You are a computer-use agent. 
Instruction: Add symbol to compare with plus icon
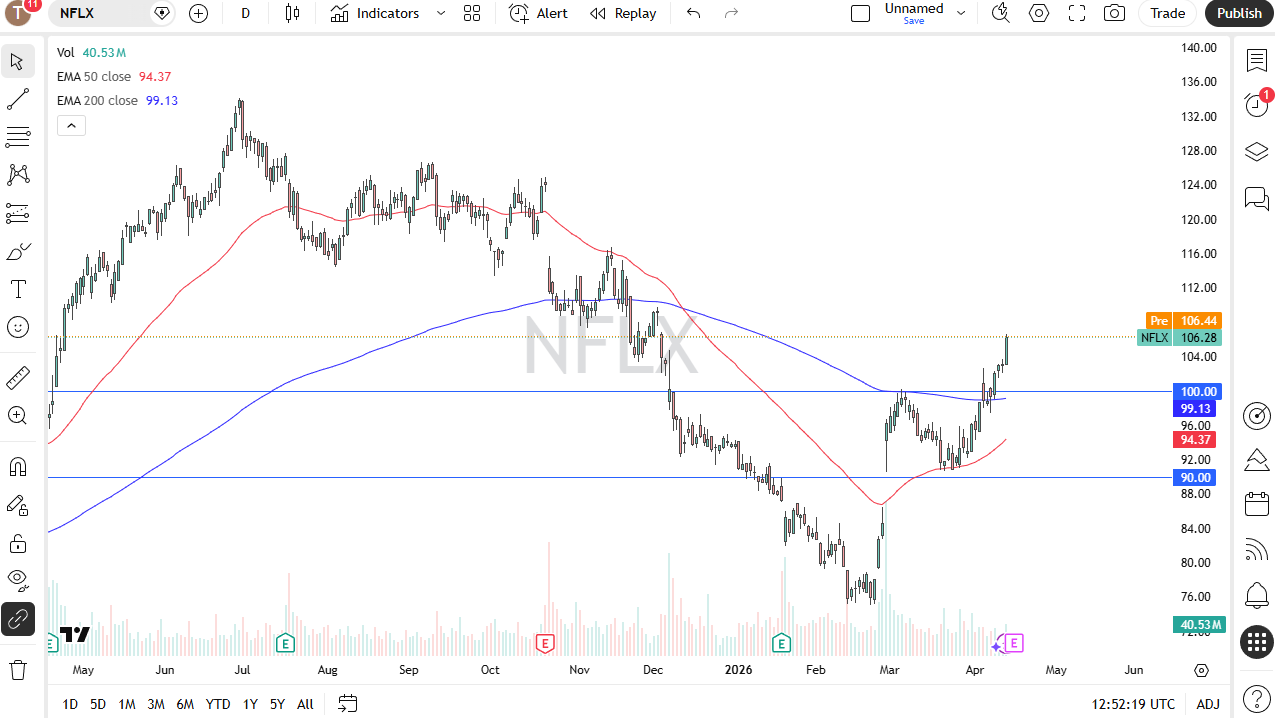pos(198,13)
